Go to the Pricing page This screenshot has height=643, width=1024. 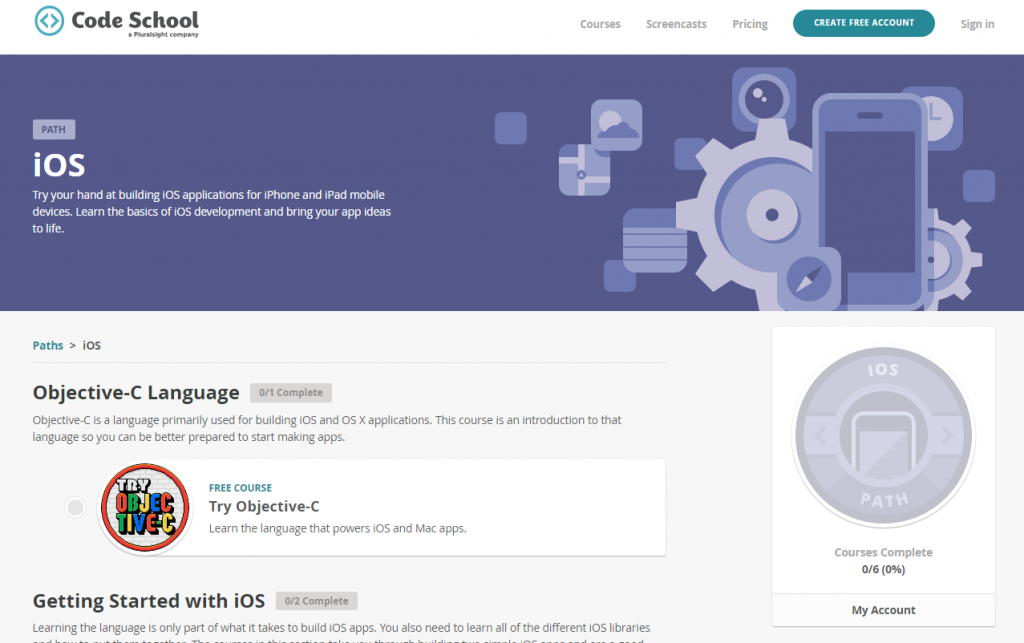750,24
